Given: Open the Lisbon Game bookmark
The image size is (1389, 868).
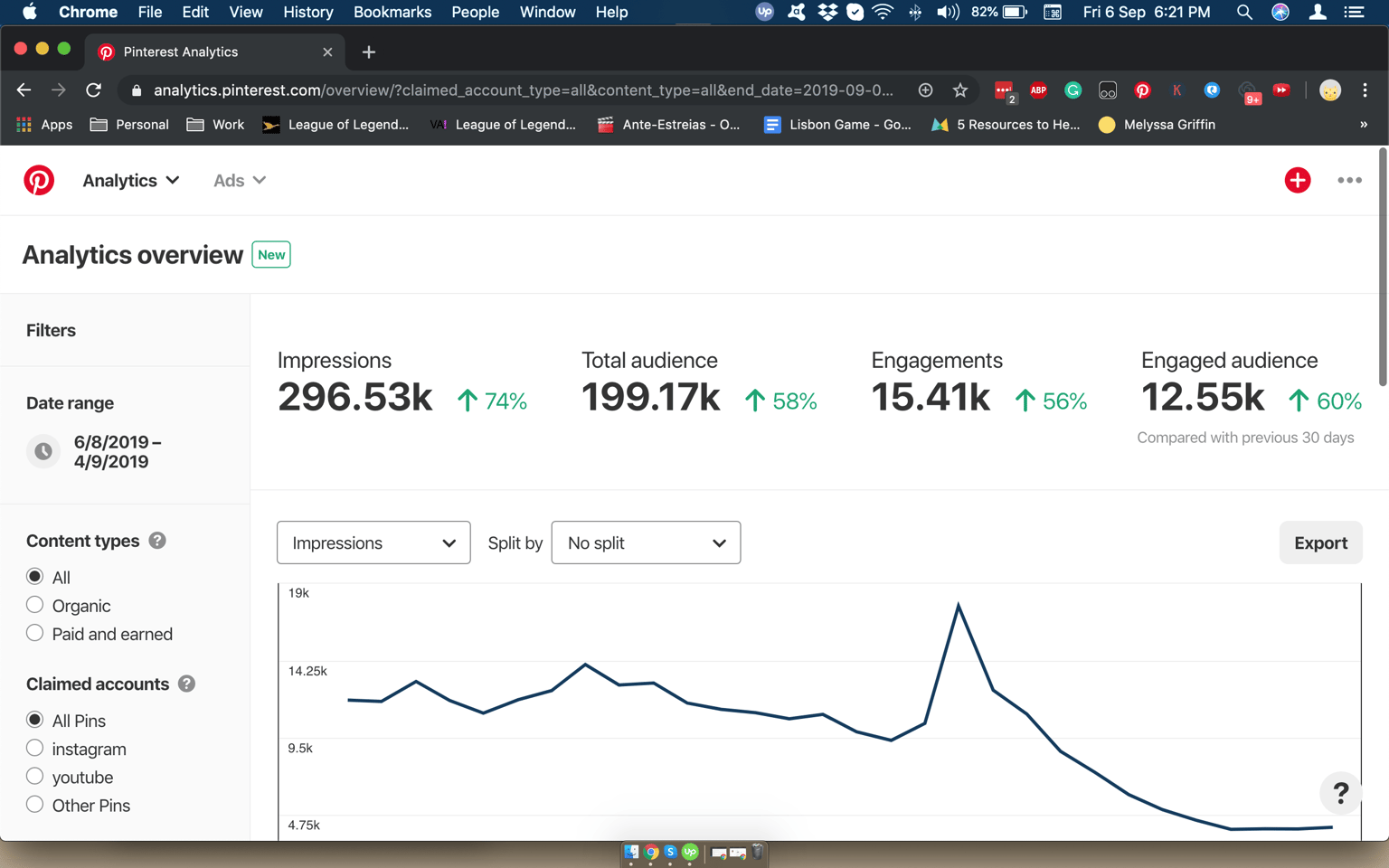Looking at the screenshot, I should [x=837, y=125].
